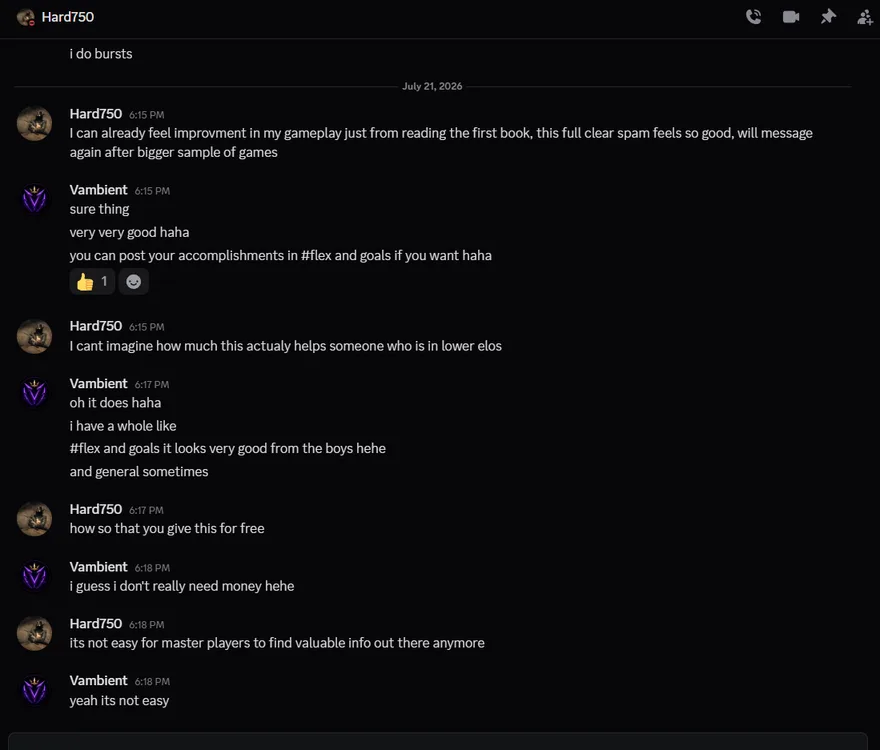Screen dimensions: 880x750
Task: Click 'i do bursts' message
Action: pyautogui.click(x=101, y=54)
